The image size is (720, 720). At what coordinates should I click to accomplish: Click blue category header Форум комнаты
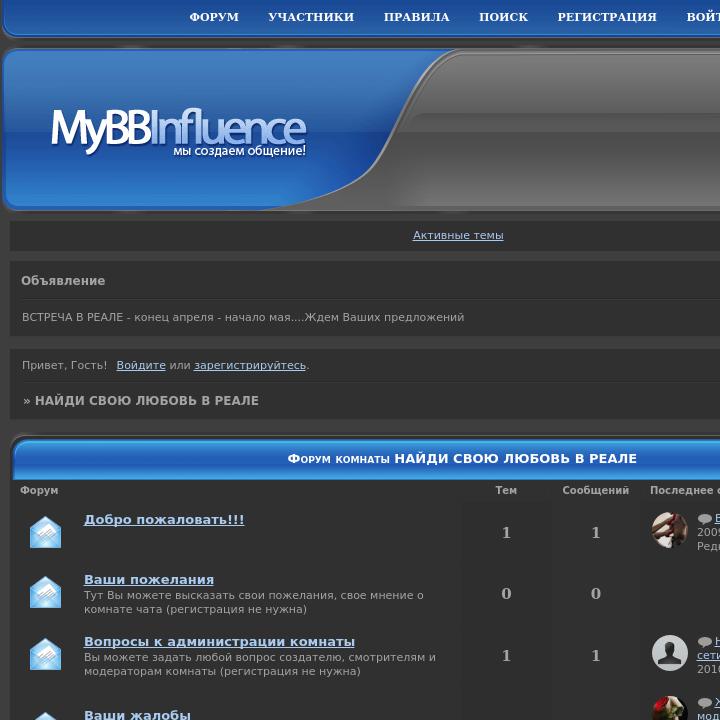462,458
